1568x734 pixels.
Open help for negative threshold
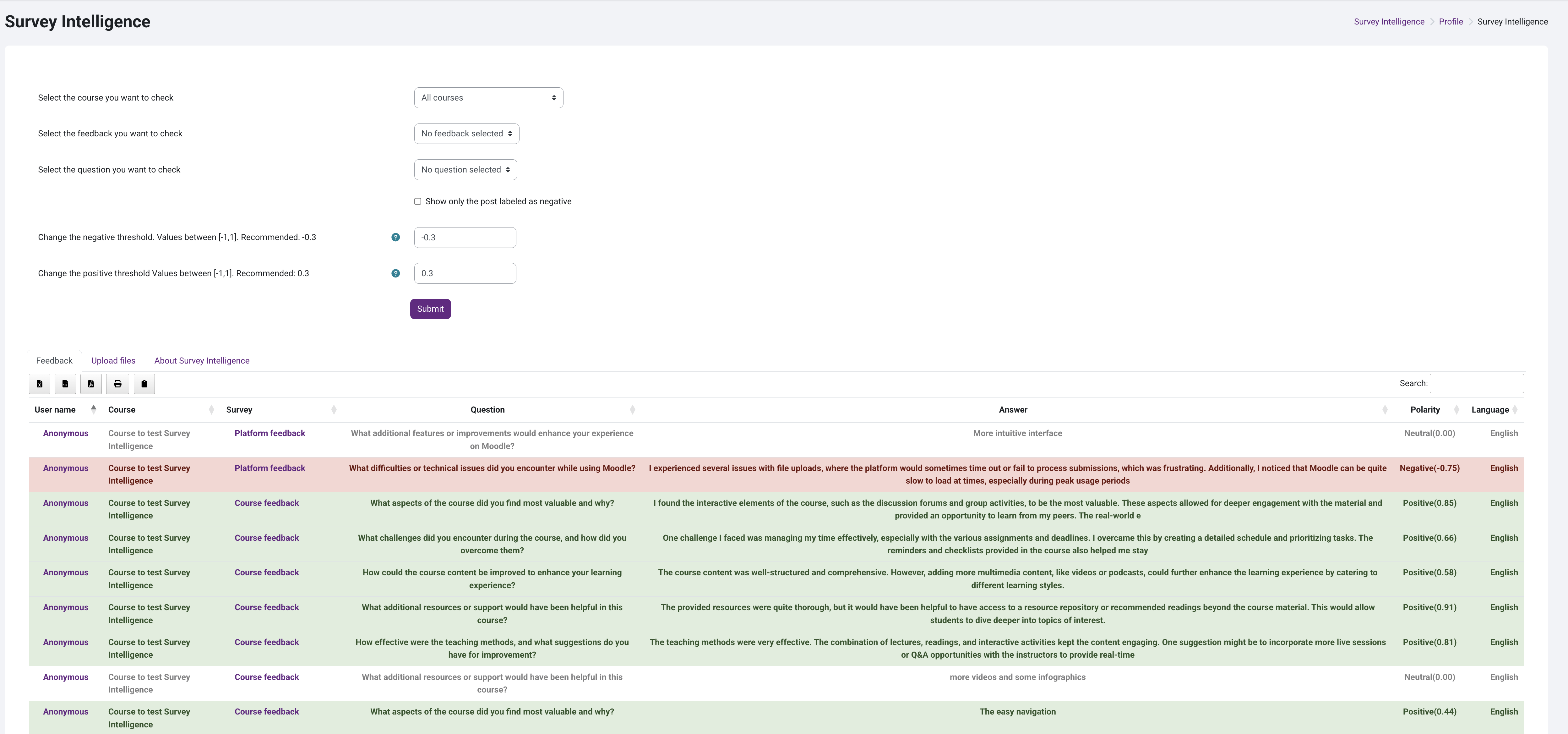tap(396, 238)
